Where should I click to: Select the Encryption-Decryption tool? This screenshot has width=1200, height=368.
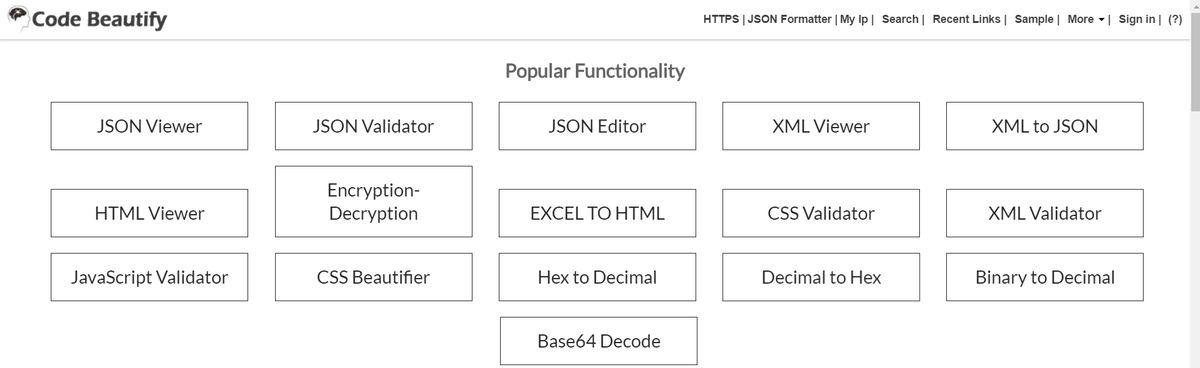(373, 201)
